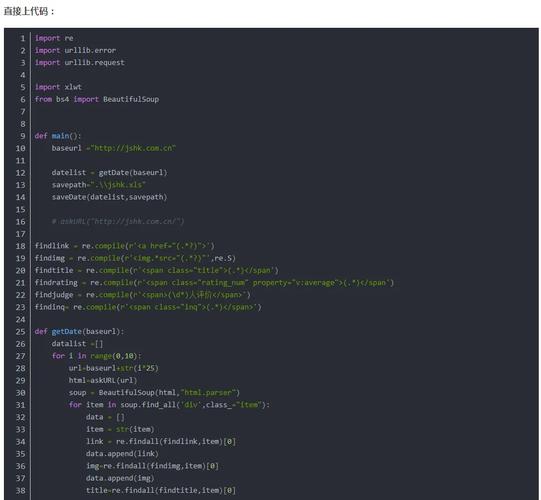The height and width of the screenshot is (500, 541).
Task: Click 'item = str(item)' line
Action: (120, 429)
